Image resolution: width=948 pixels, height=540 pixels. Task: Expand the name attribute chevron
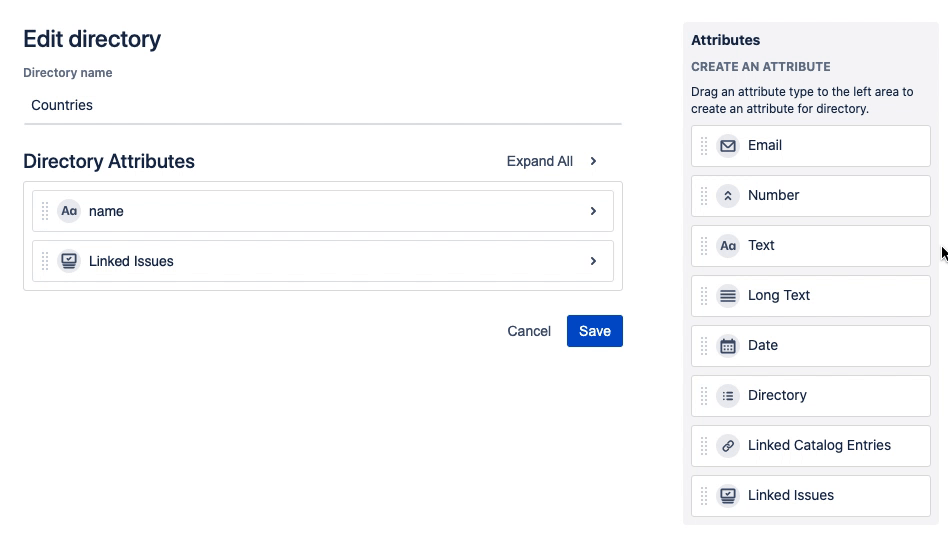(x=593, y=212)
